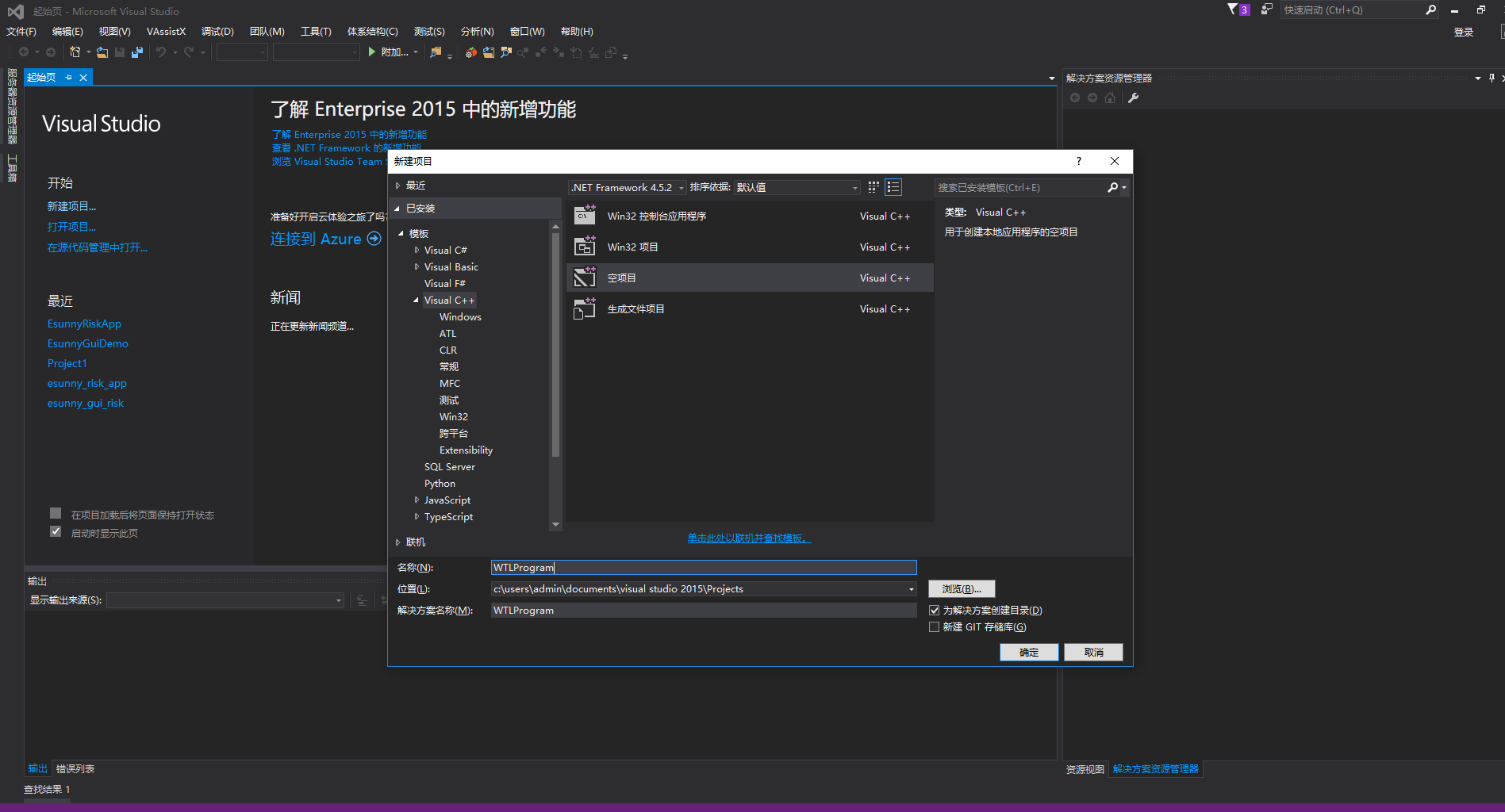Image resolution: width=1505 pixels, height=812 pixels.
Task: Click the 名称 text field
Action: (704, 568)
